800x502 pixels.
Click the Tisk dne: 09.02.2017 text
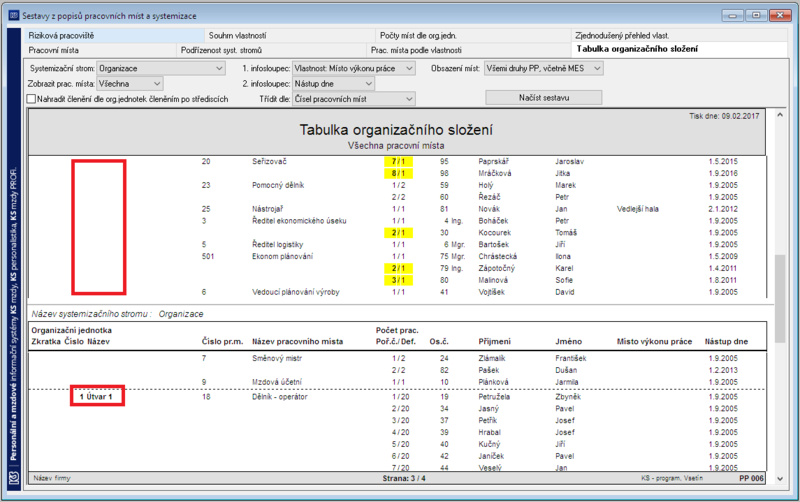(724, 116)
